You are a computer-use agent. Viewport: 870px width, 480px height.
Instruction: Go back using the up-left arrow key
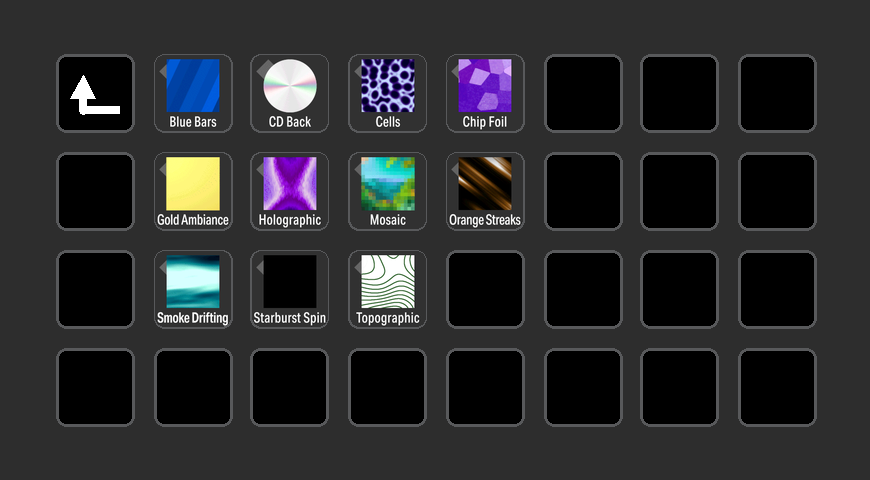pyautogui.click(x=95, y=93)
